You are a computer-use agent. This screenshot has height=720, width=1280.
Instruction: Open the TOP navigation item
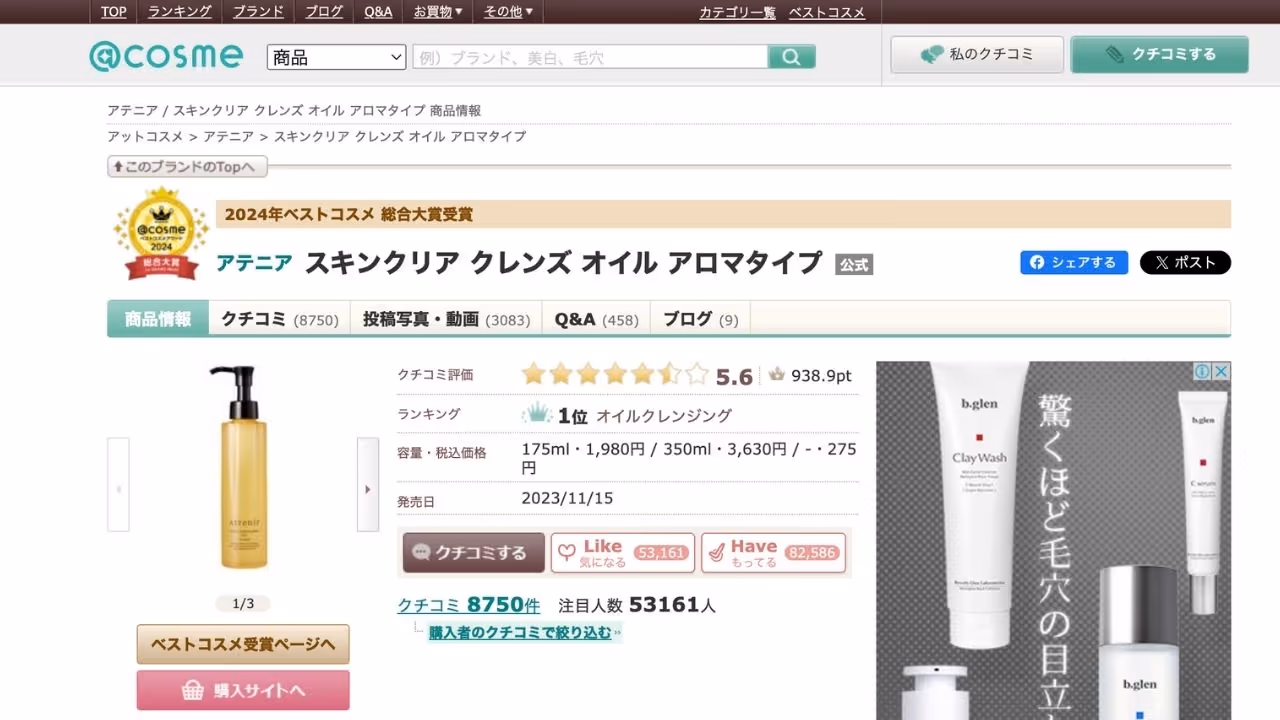click(x=113, y=12)
